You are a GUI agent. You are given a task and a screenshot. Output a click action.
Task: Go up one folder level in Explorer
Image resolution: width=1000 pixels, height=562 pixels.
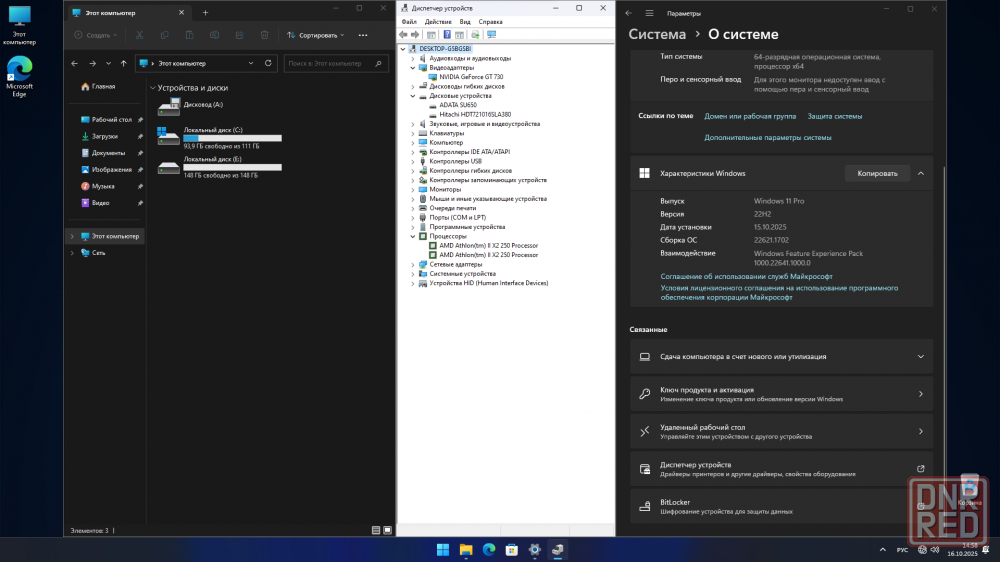pos(124,63)
